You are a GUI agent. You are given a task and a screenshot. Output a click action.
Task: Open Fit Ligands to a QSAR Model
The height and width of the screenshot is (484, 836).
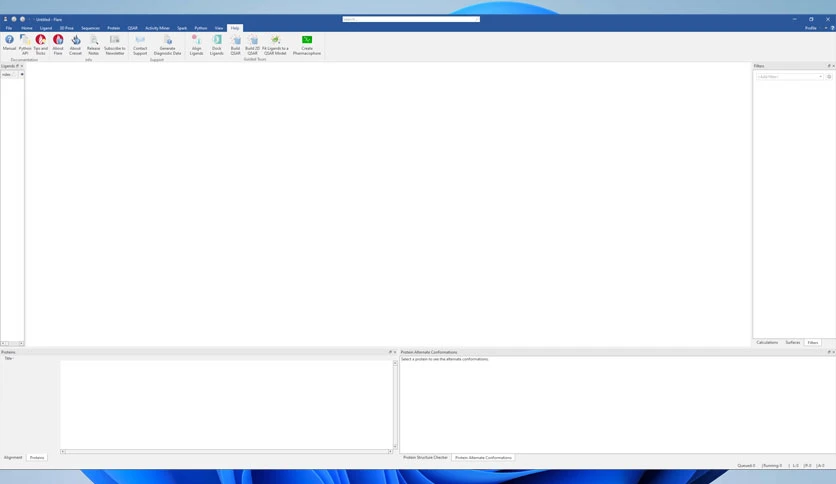(x=275, y=45)
